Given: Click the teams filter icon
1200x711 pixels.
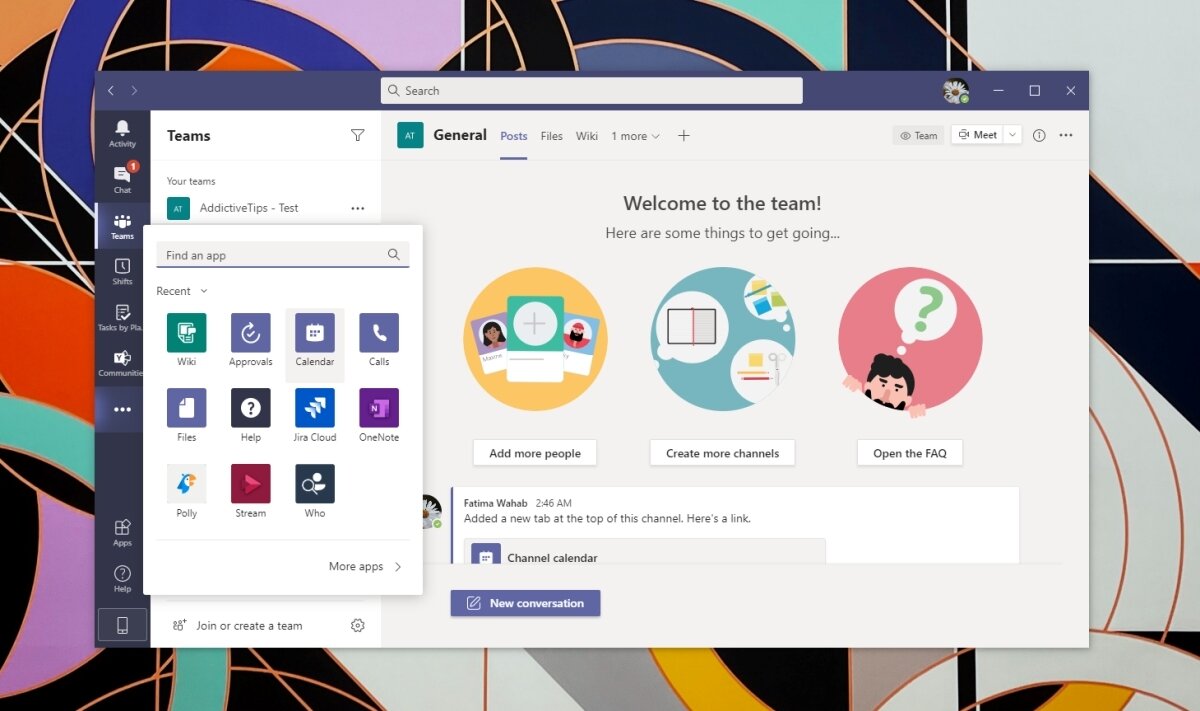Looking at the screenshot, I should point(357,135).
